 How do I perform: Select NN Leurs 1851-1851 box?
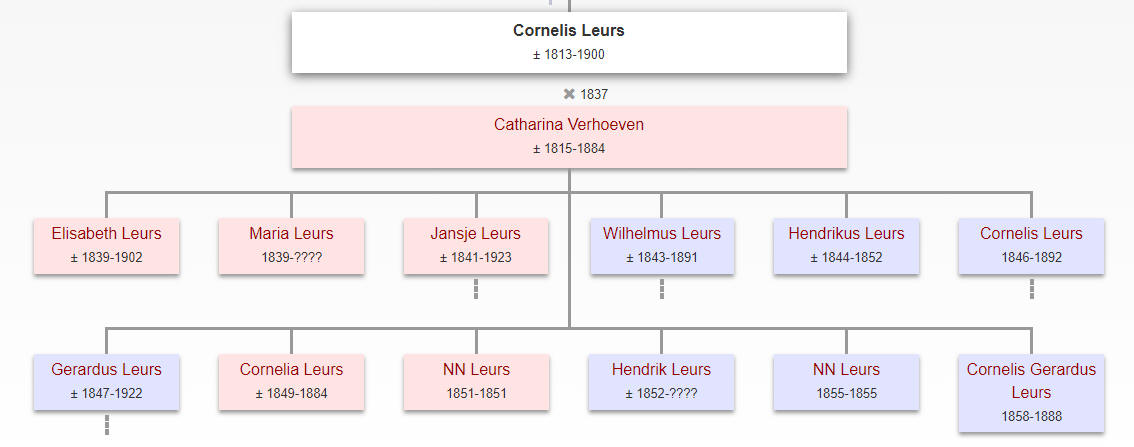coord(476,382)
